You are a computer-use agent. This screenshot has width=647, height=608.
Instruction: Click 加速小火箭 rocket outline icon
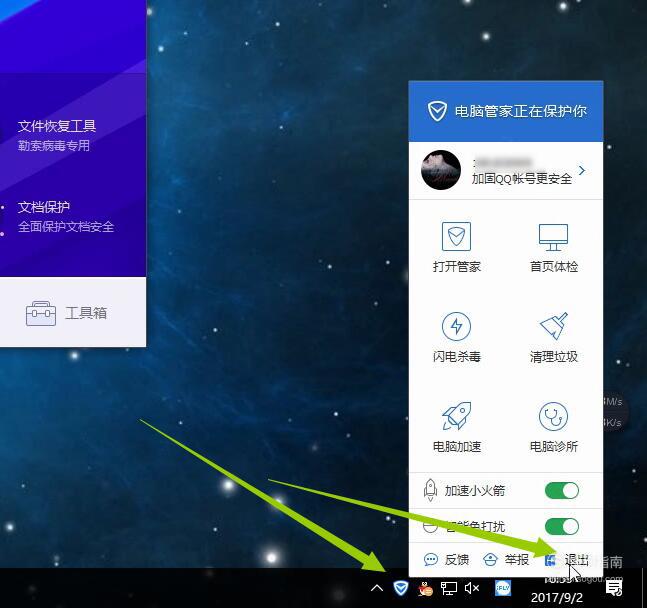430,490
